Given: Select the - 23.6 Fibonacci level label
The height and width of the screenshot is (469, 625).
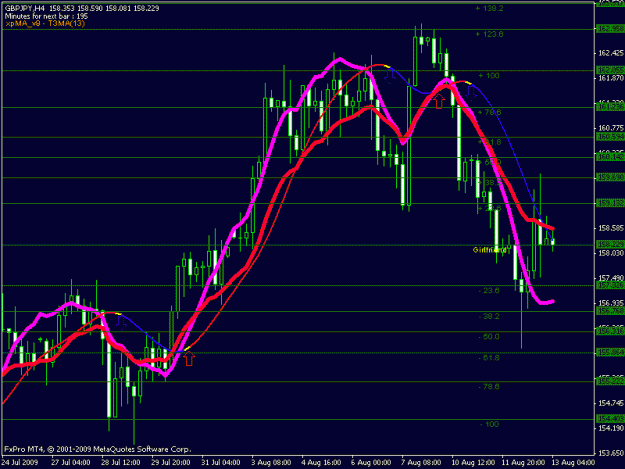Looking at the screenshot, I should tap(489, 290).
